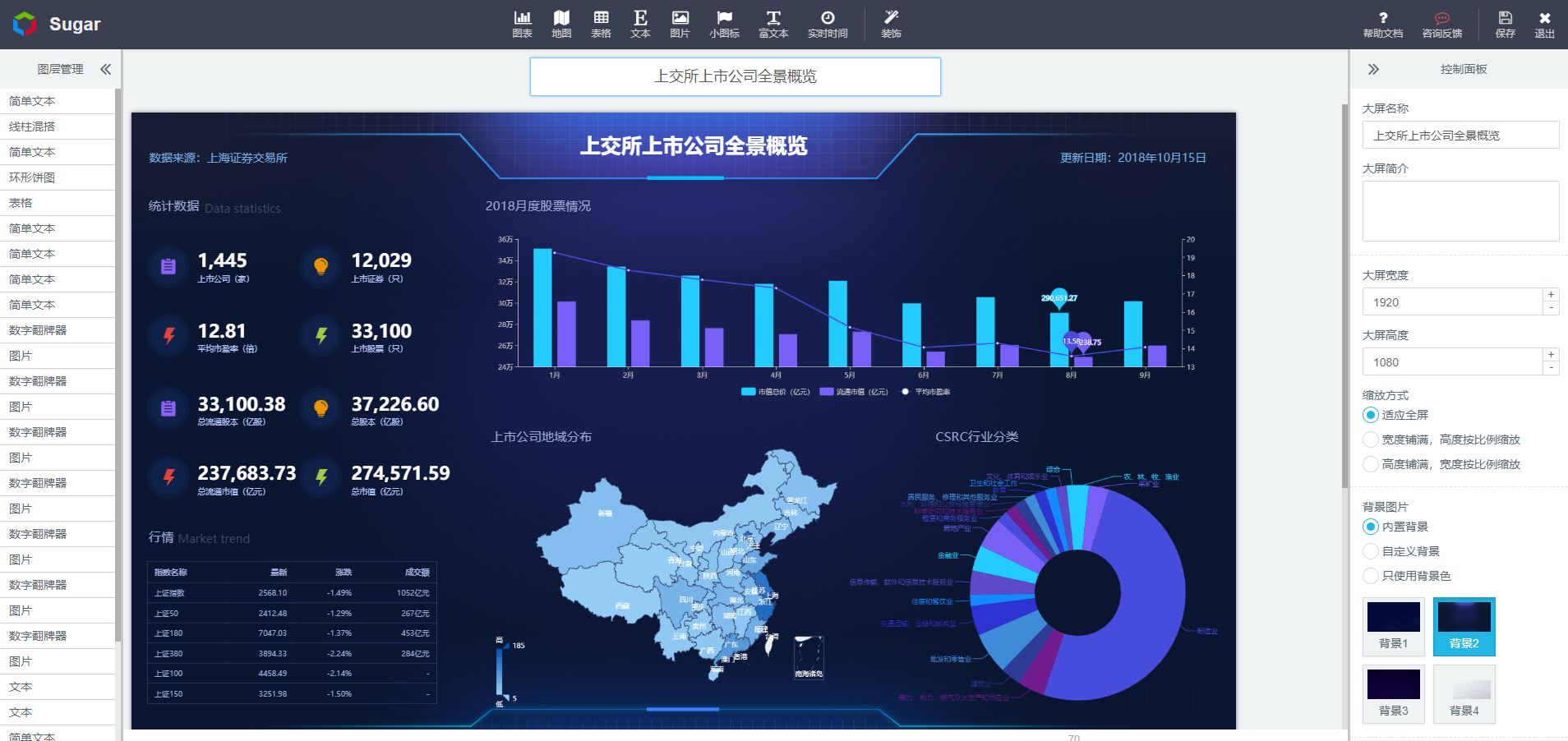Insert a map using the 地图 tool
The width and height of the screenshot is (1568, 741).
tap(561, 25)
